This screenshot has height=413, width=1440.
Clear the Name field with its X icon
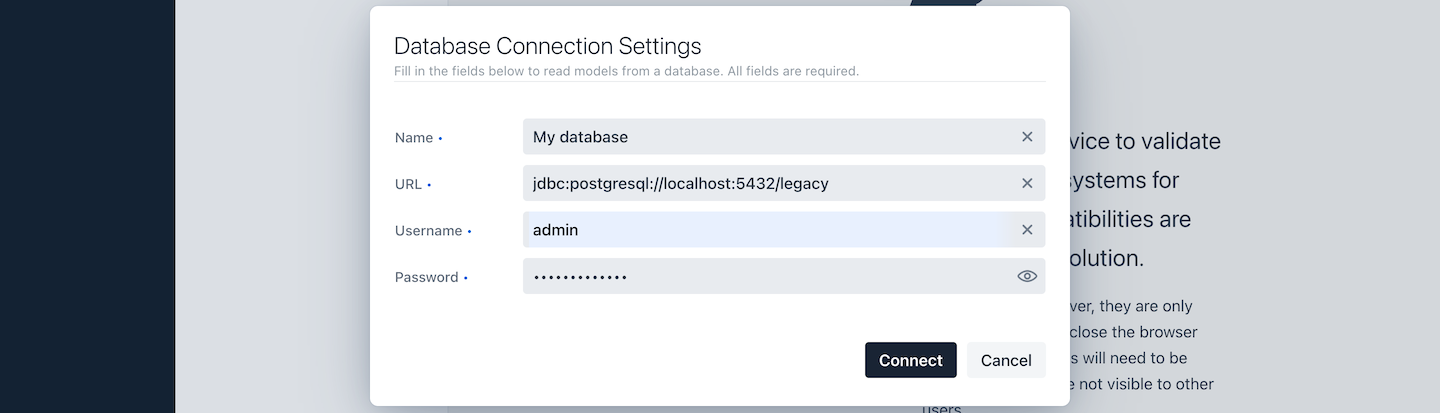[x=1027, y=137]
